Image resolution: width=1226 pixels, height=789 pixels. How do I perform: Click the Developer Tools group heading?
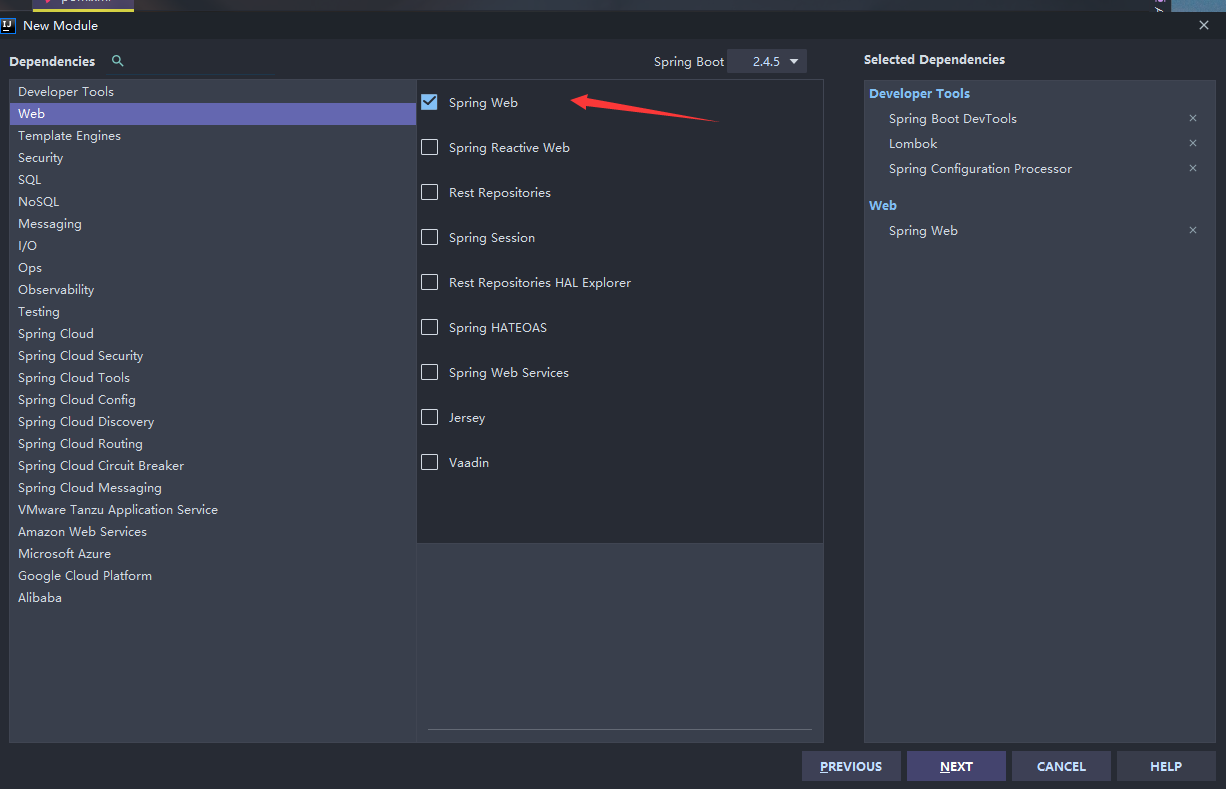point(919,93)
